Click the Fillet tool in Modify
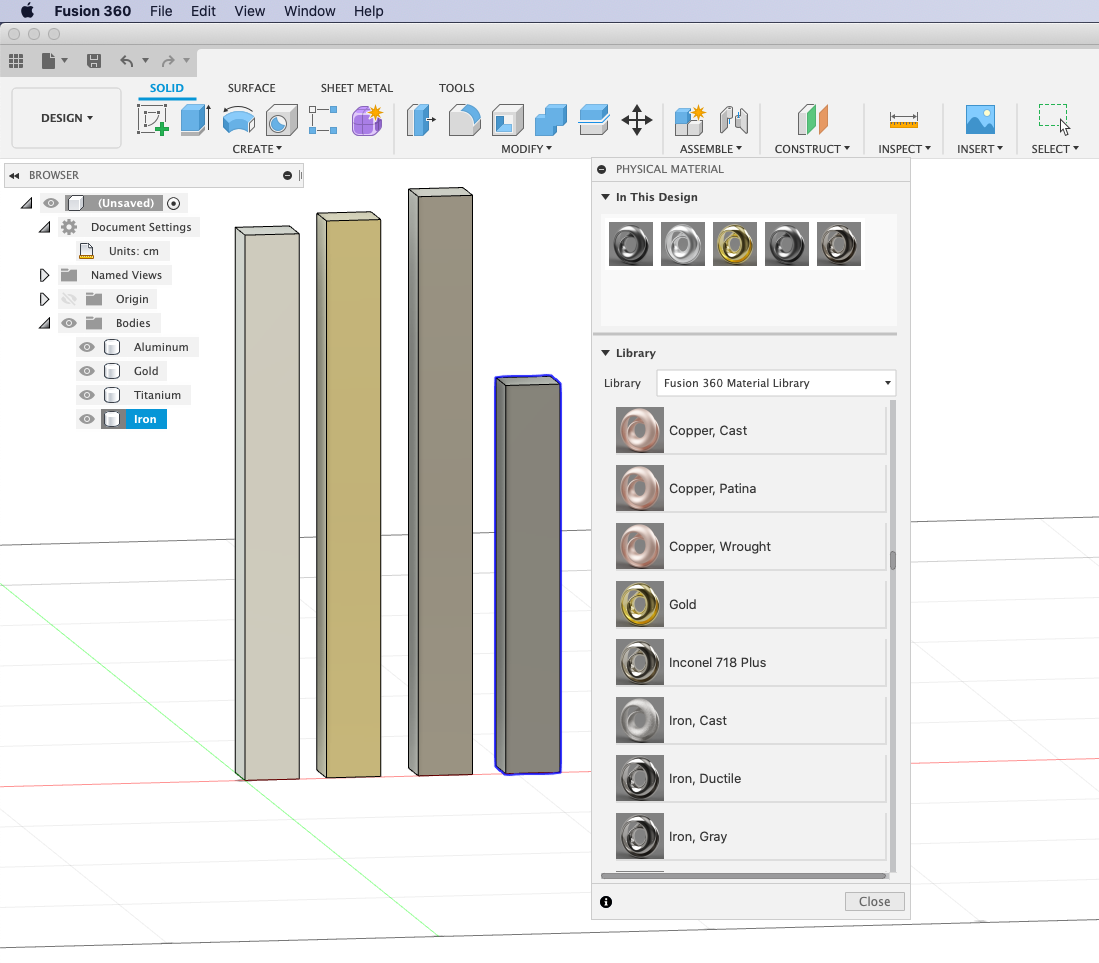The image size is (1099, 963). coord(464,120)
